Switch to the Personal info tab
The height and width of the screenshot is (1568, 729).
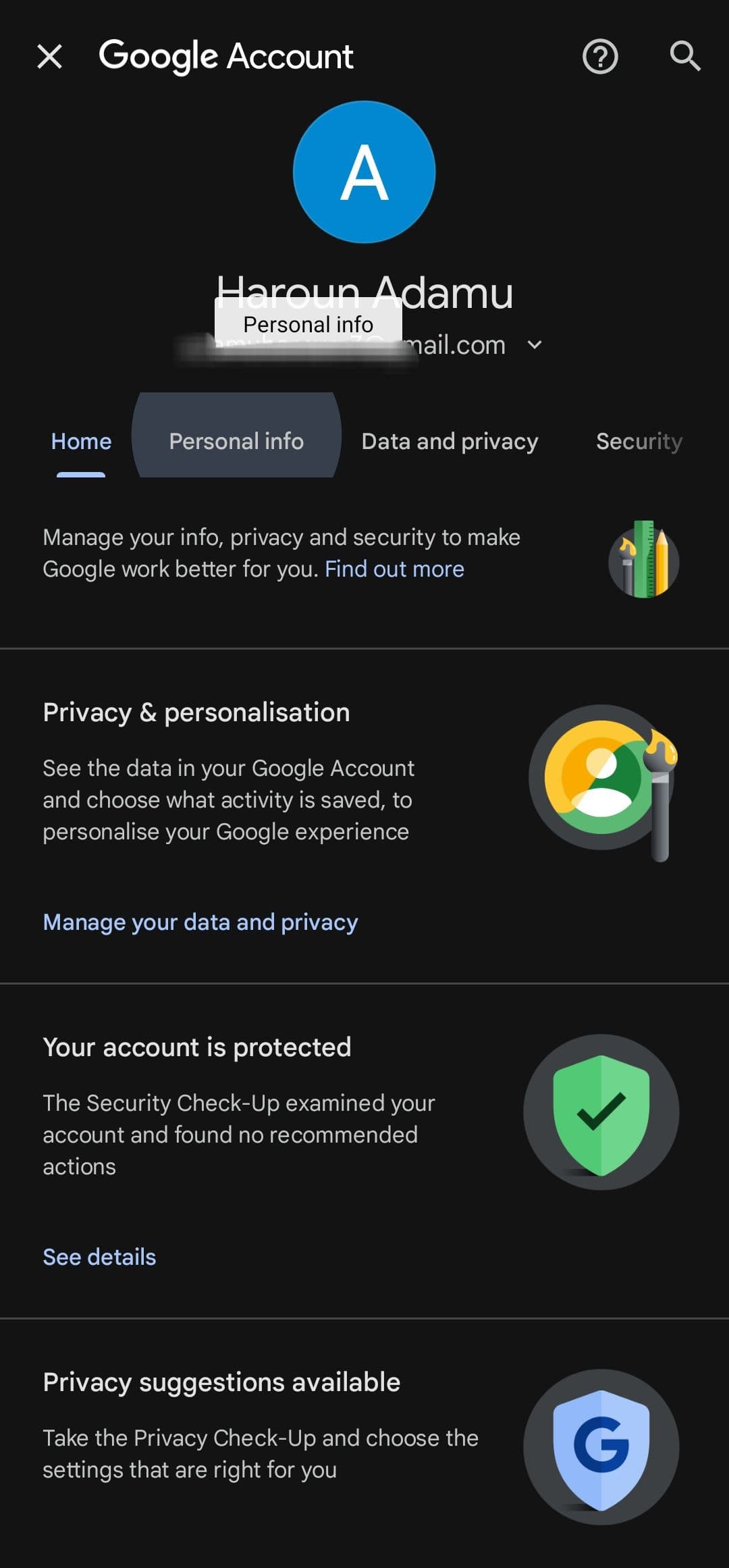236,441
